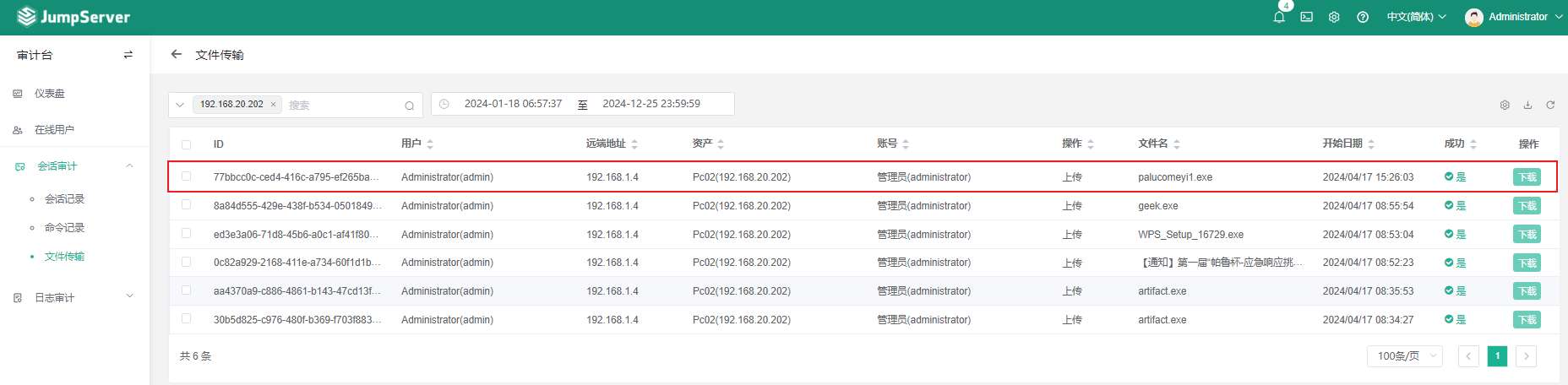Viewport: 1568px width, 385px height.
Task: Open the Administrator account dropdown arrow
Action: tap(1559, 17)
